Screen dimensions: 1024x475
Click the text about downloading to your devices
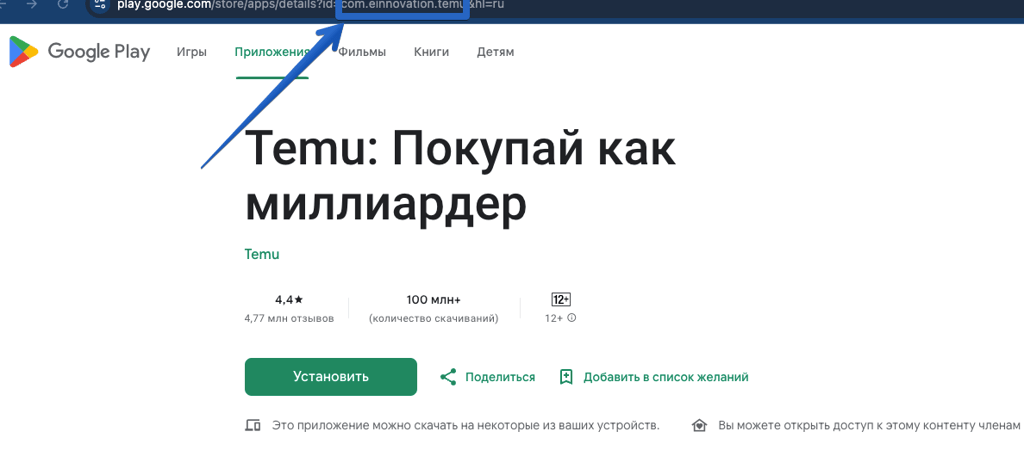pyautogui.click(x=466, y=426)
